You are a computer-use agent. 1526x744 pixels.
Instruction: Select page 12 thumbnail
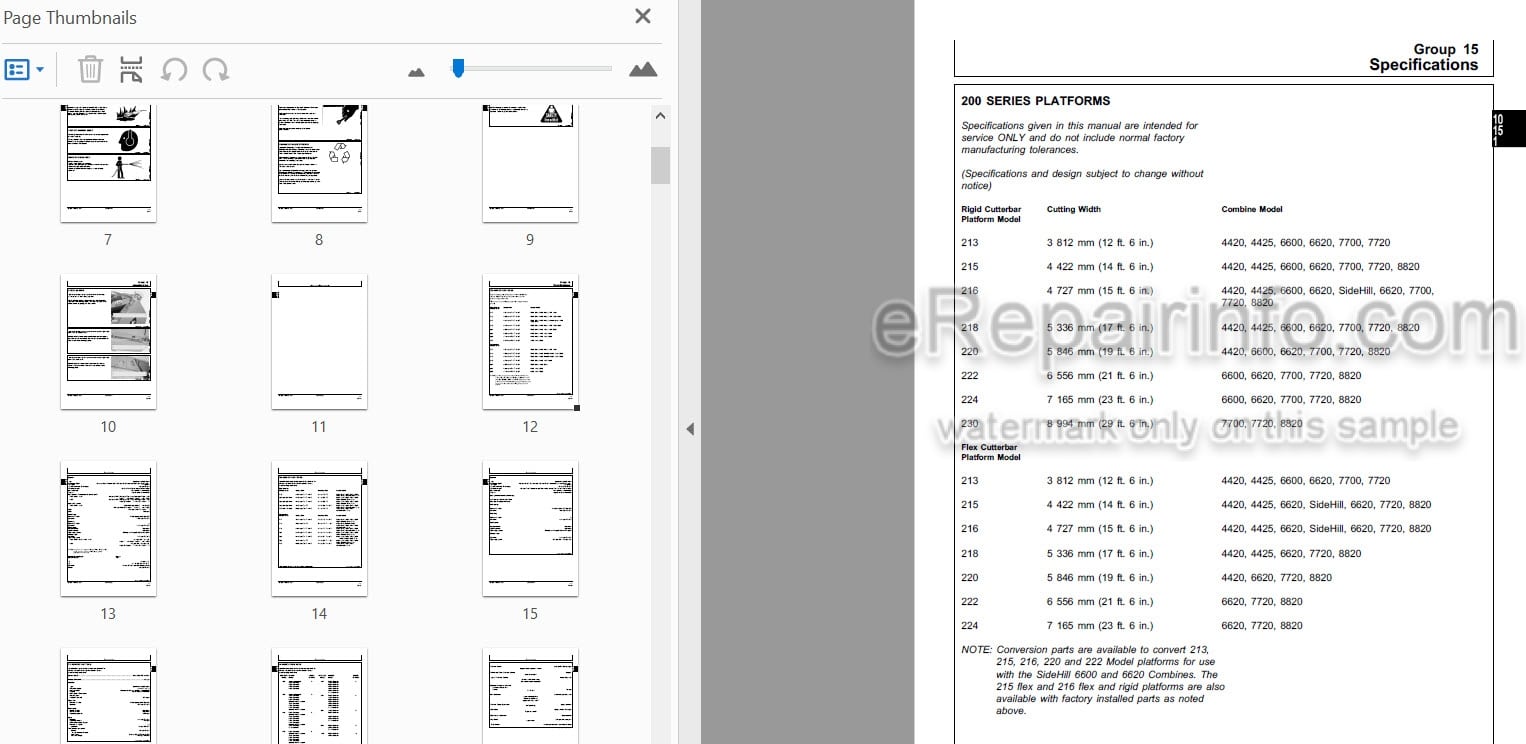(x=530, y=342)
